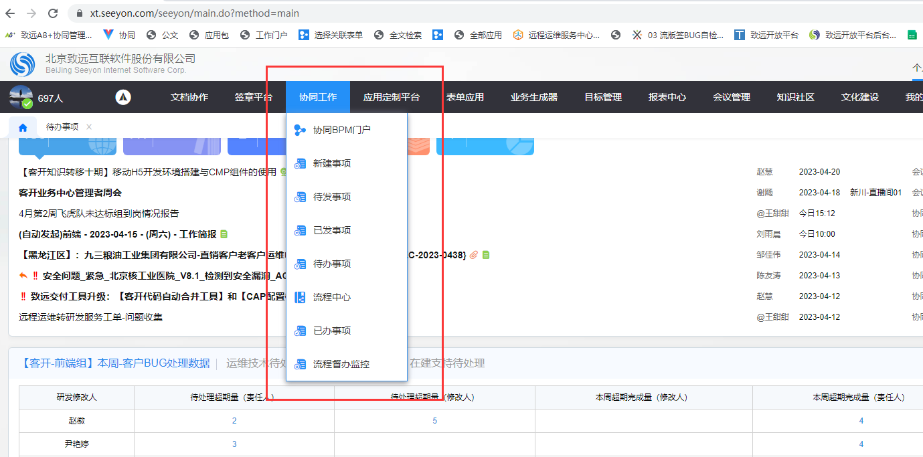The width and height of the screenshot is (923, 457).
Task: Click the 协同BPM门户 icon in dropdown
Action: point(299,130)
